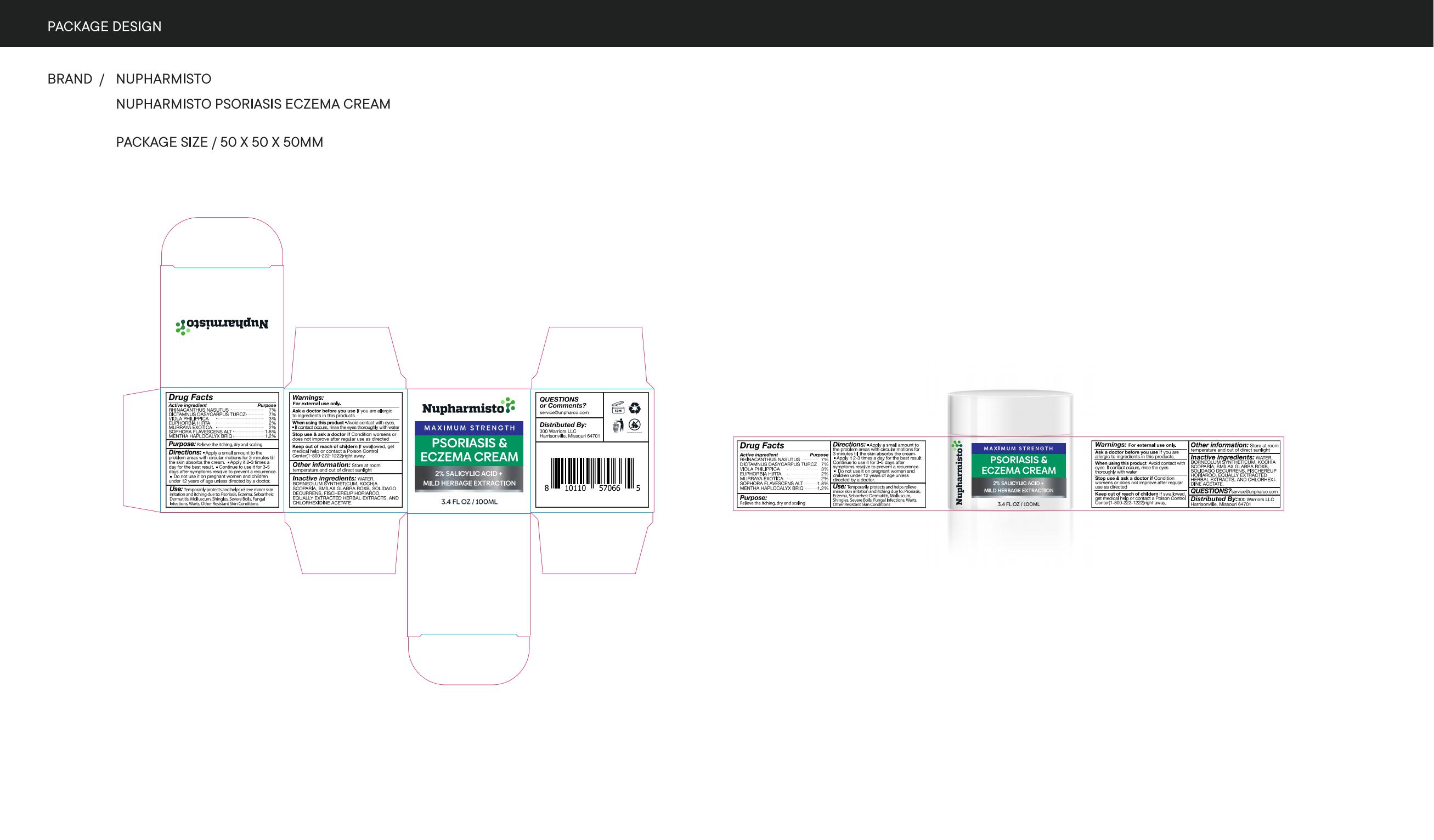
Task: Click the UPC barcode on the box
Action: pos(592,474)
